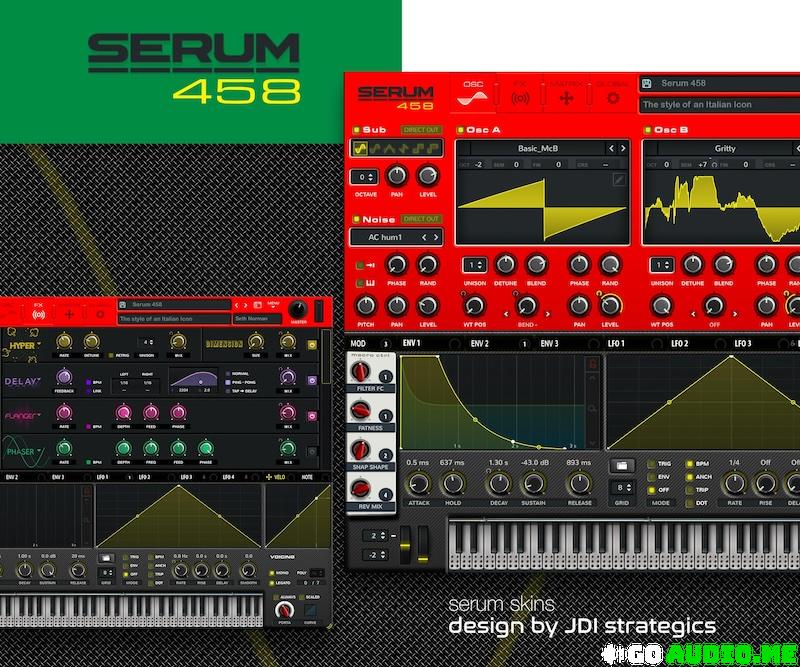Go to previous preset in FX window
This screenshot has height=667, width=800.
point(236,305)
